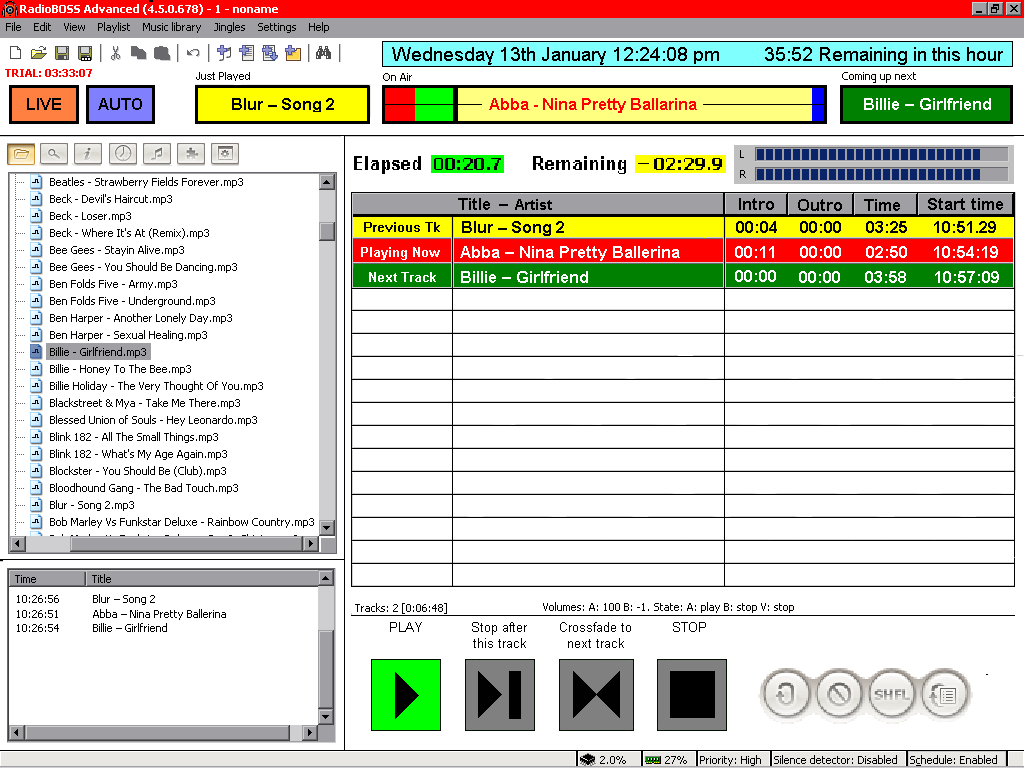Switch to LIVE mode
This screenshot has height=768, width=1024.
[44, 104]
